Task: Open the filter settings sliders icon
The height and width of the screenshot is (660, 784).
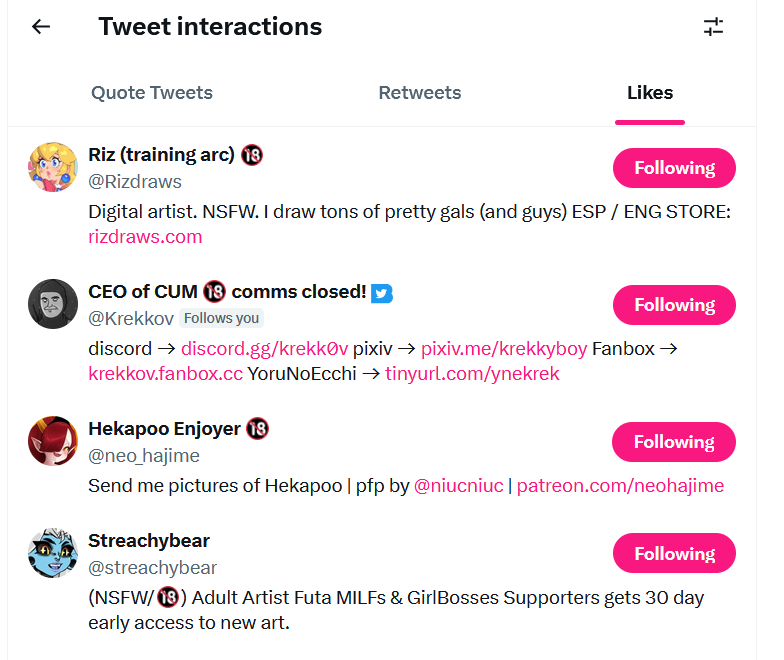Action: (x=713, y=27)
